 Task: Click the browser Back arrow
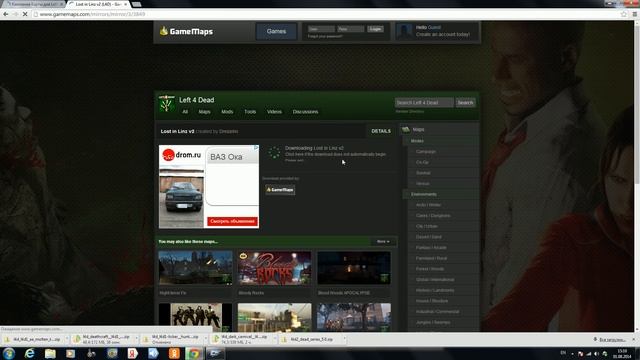[6, 14]
